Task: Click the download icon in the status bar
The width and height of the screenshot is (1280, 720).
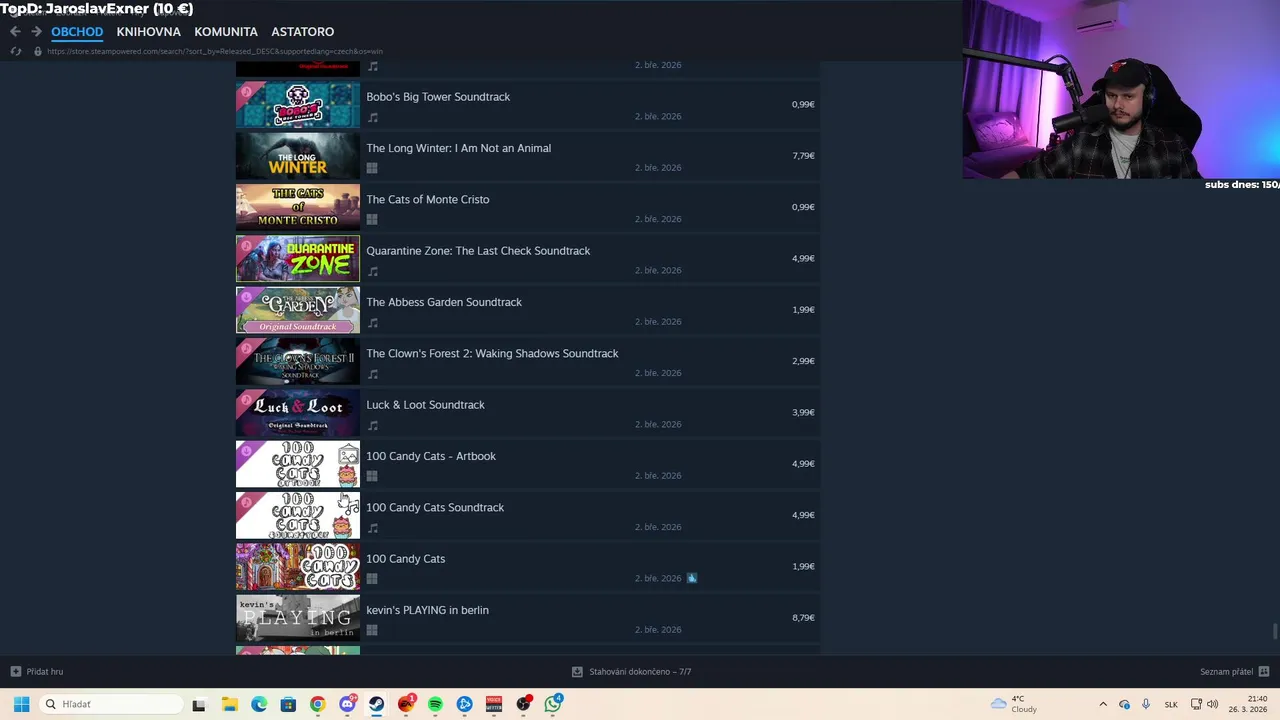Action: pos(577,672)
